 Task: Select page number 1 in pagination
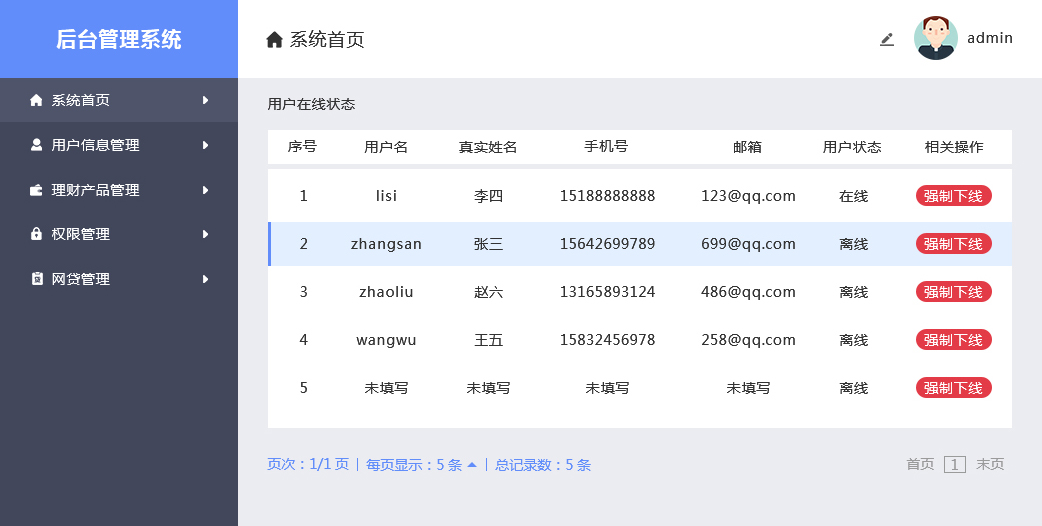click(x=955, y=464)
